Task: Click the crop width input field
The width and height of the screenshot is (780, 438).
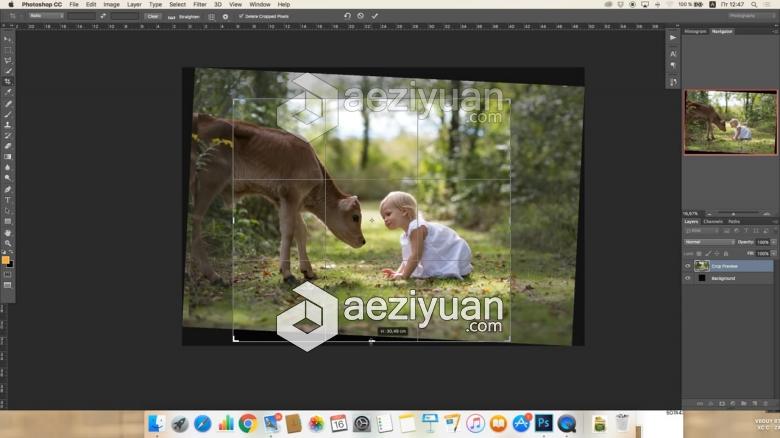Action: [81, 16]
